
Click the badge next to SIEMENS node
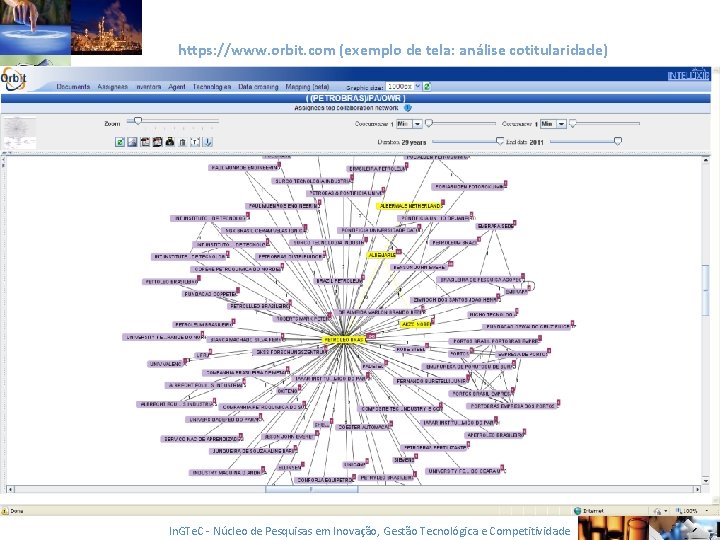tap(416, 456)
